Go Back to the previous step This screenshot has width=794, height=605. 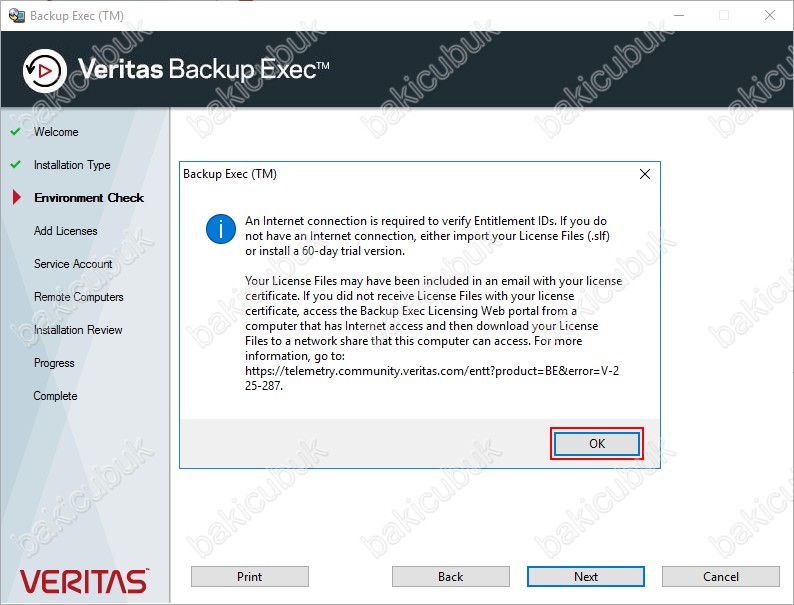point(450,576)
